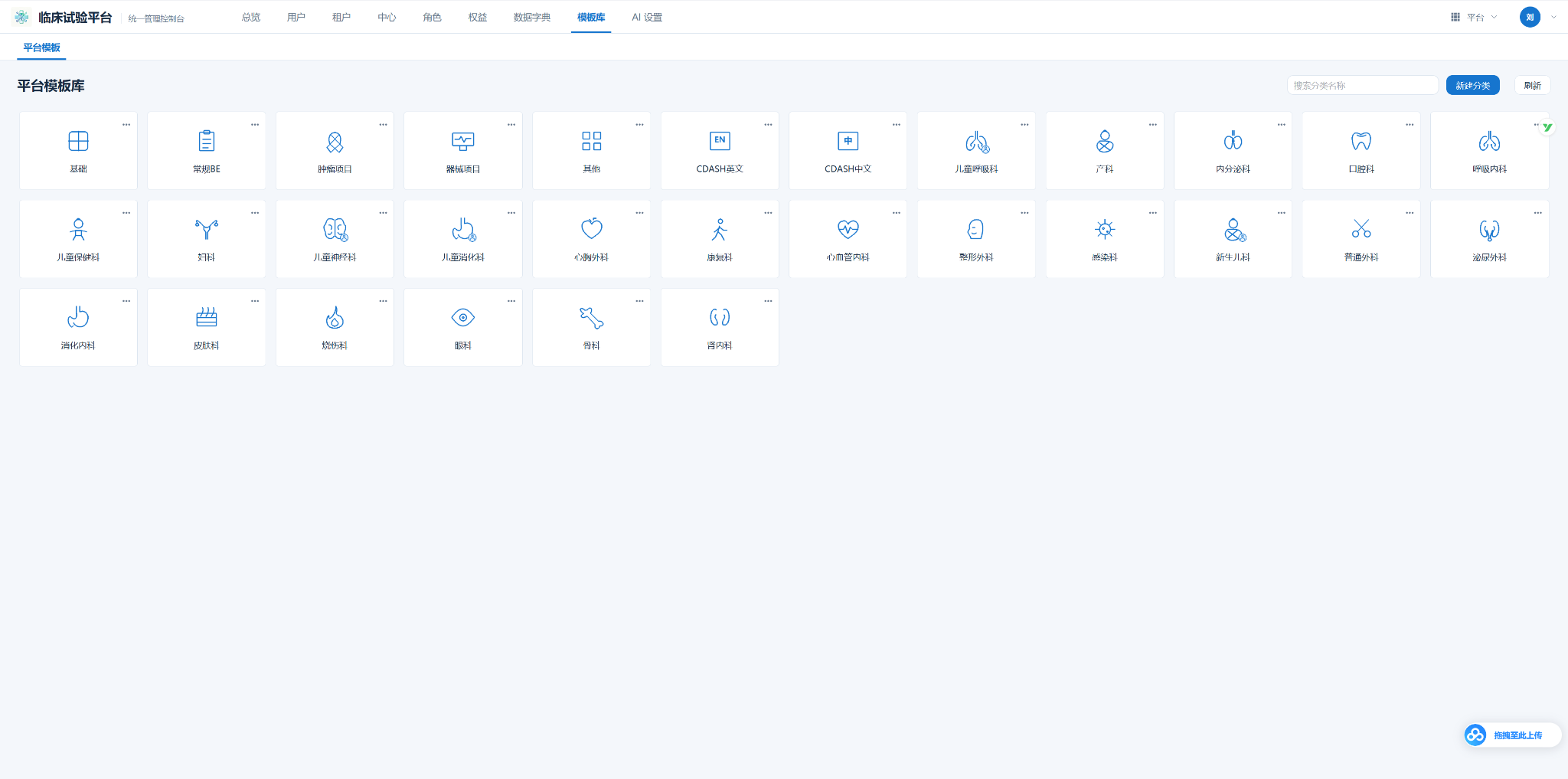Select the 内分泌科 category icon
Viewport: 1568px width, 779px height.
click(1233, 141)
